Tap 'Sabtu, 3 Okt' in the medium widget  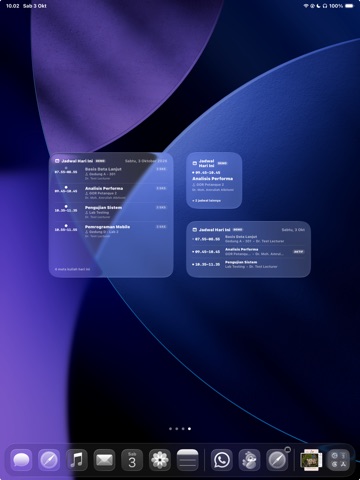[293, 230]
